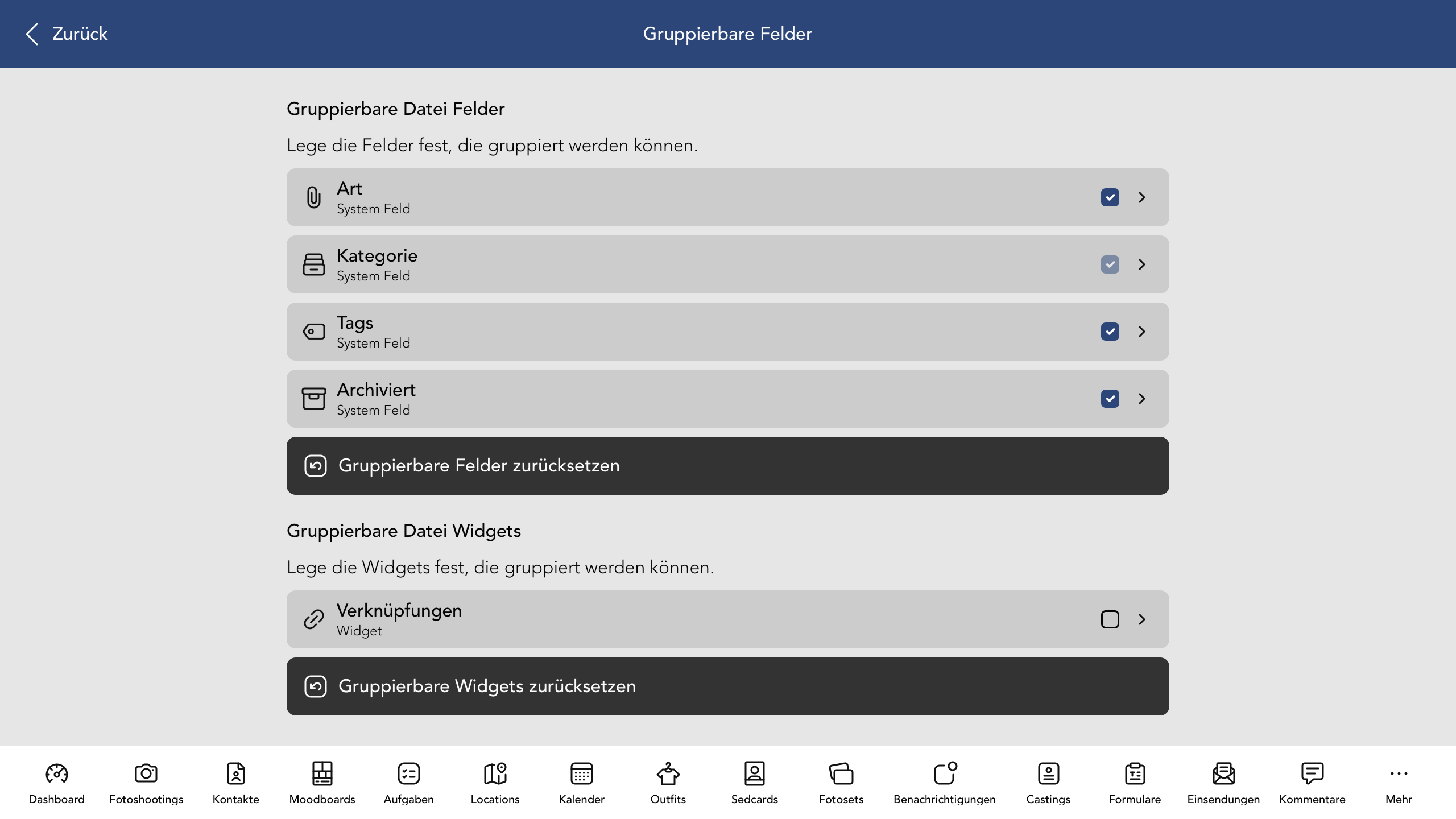Enable the Verknüpfungen widget checkbox
The width and height of the screenshot is (1456, 819).
click(1110, 619)
